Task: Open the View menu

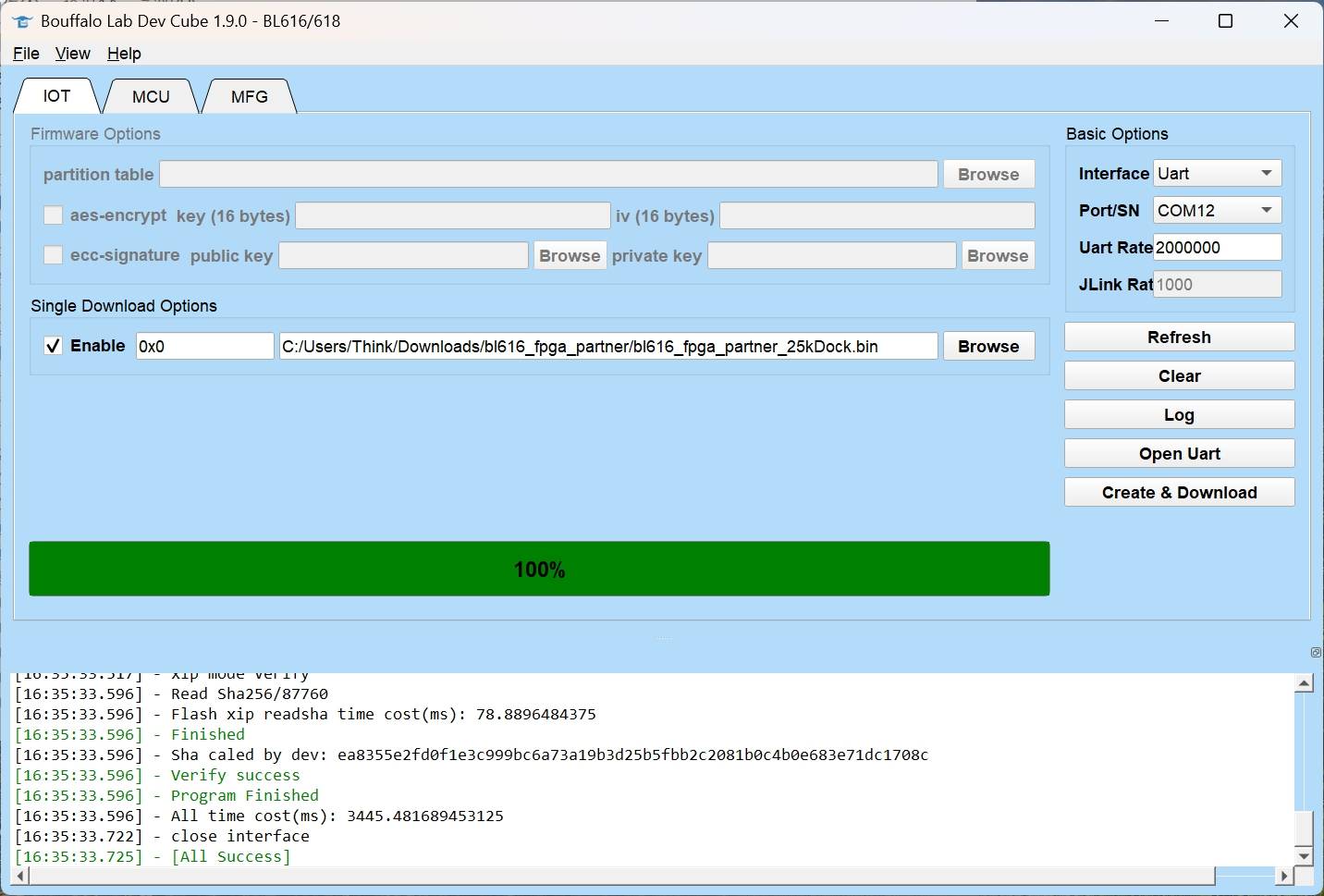Action: (73, 54)
